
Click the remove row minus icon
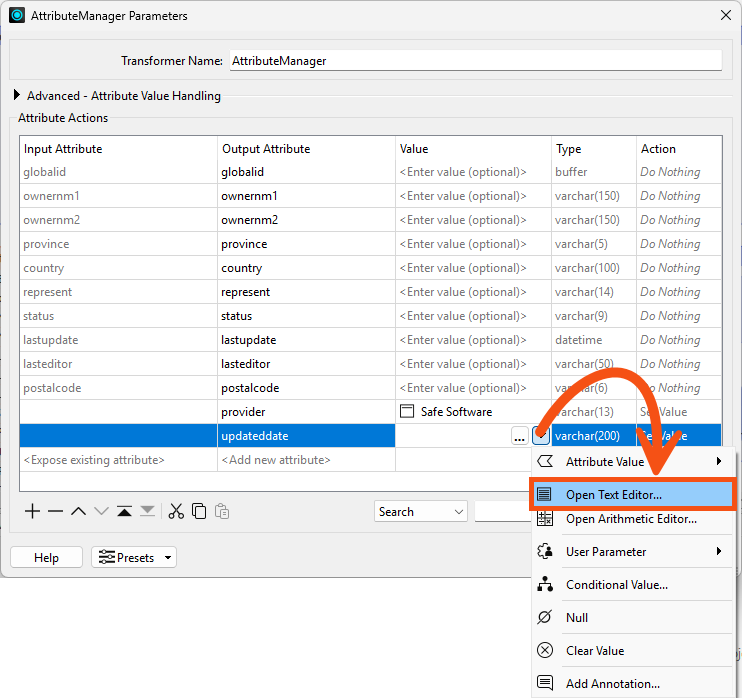point(55,511)
